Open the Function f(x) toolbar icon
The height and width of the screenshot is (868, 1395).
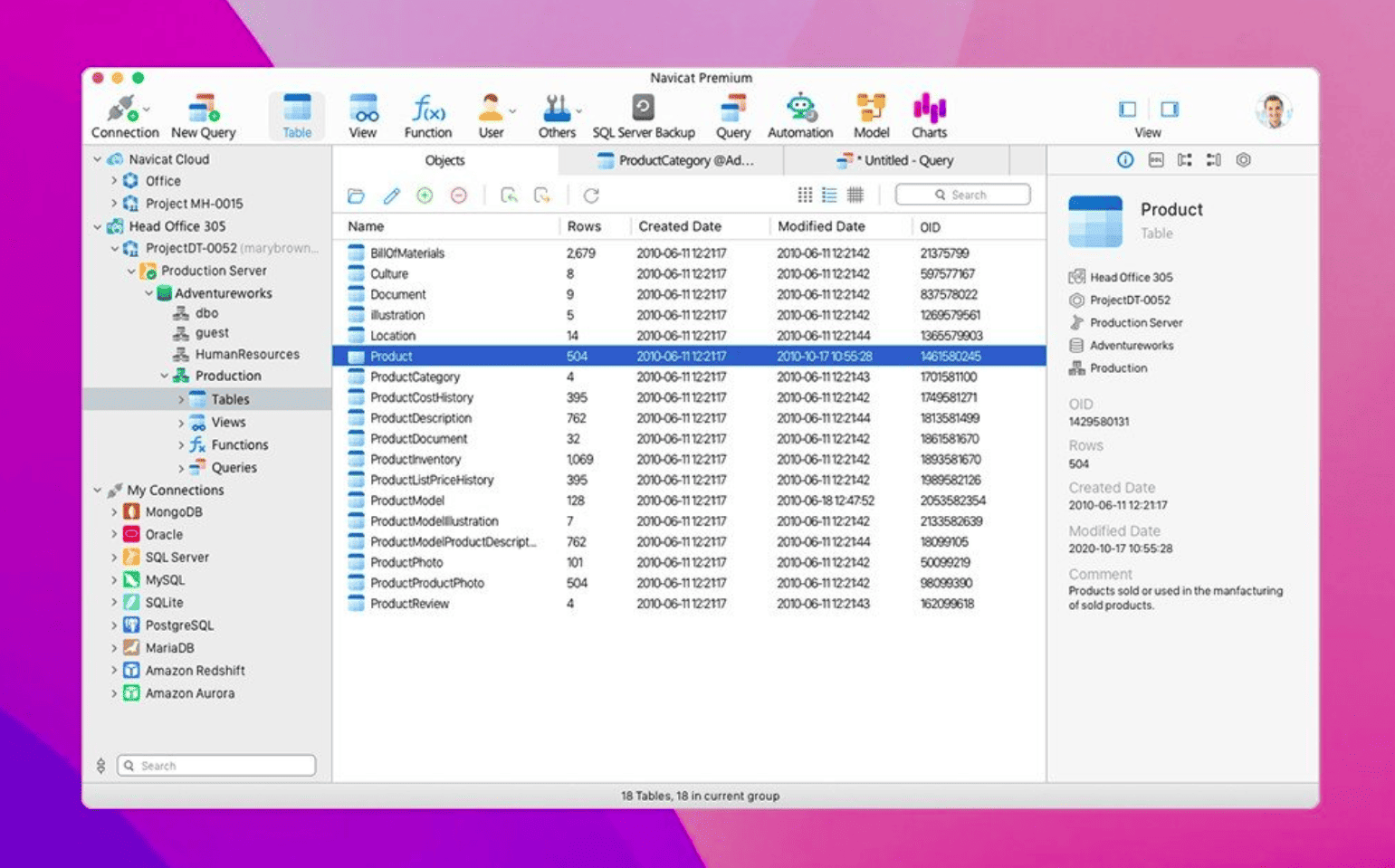[x=428, y=109]
